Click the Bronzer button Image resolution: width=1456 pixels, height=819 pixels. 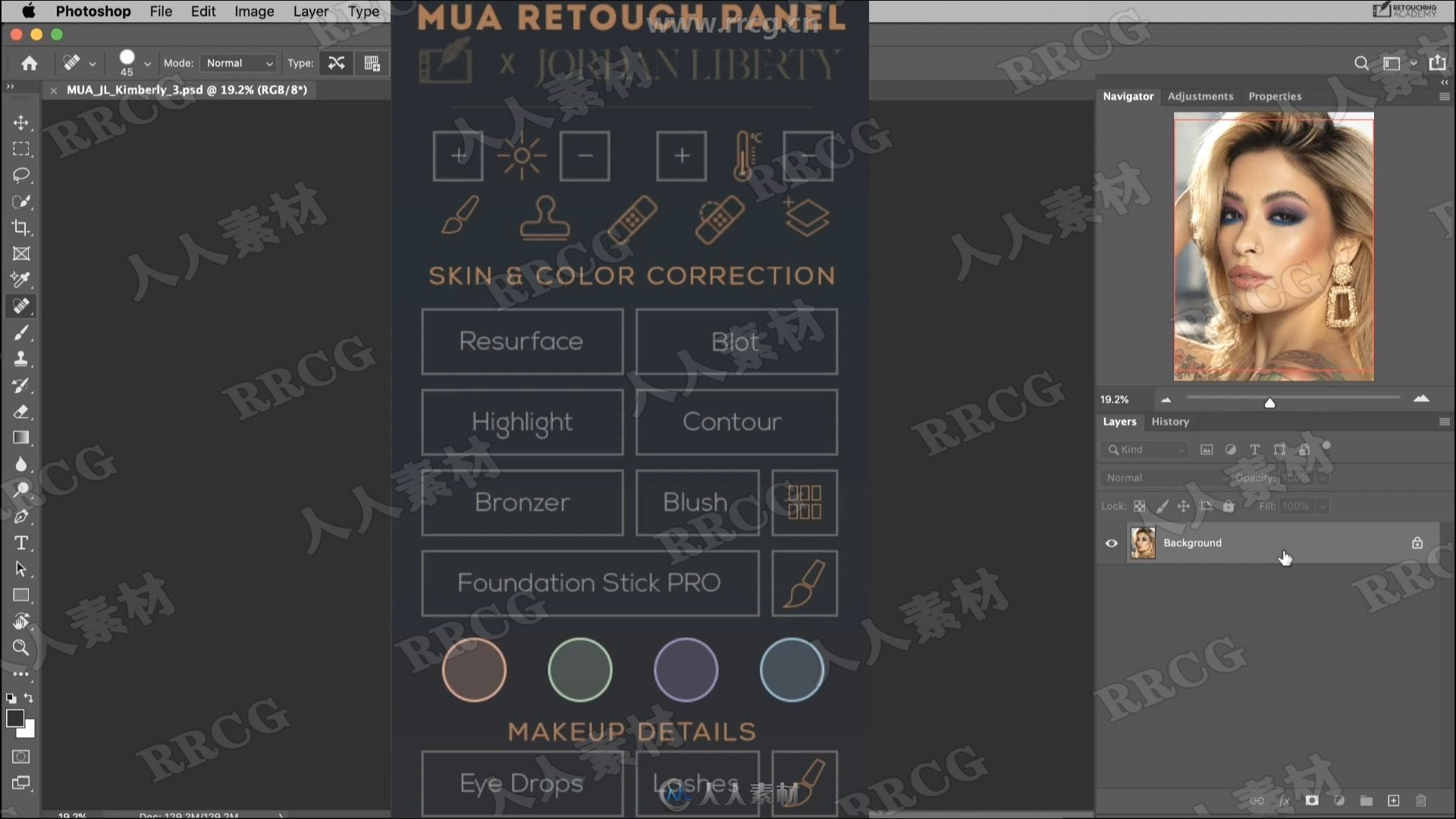tap(522, 502)
